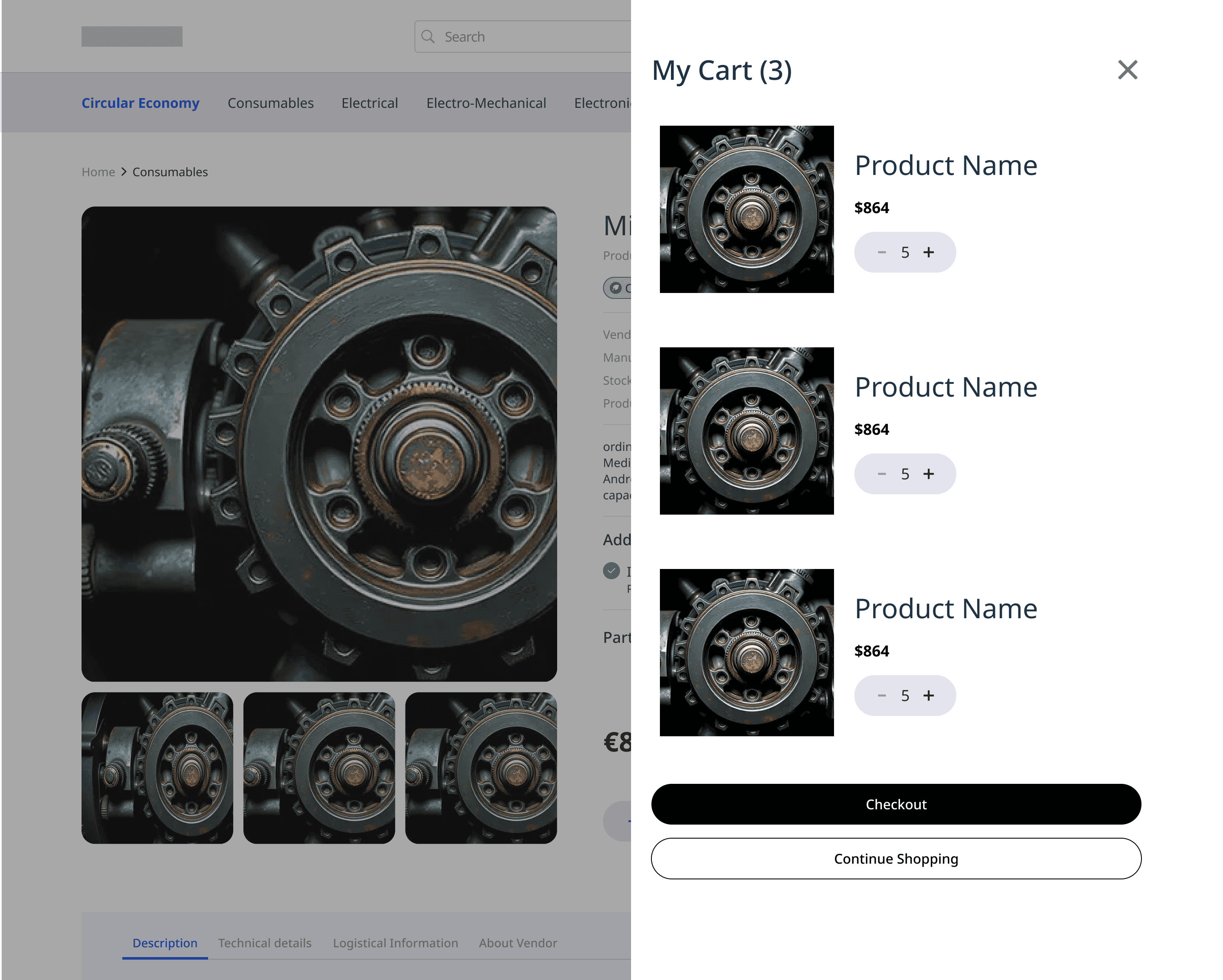Increase quantity of first cart product

pos(929,252)
